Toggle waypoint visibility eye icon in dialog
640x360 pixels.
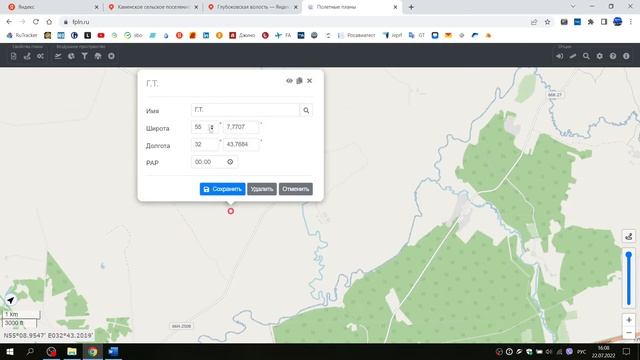pos(289,81)
